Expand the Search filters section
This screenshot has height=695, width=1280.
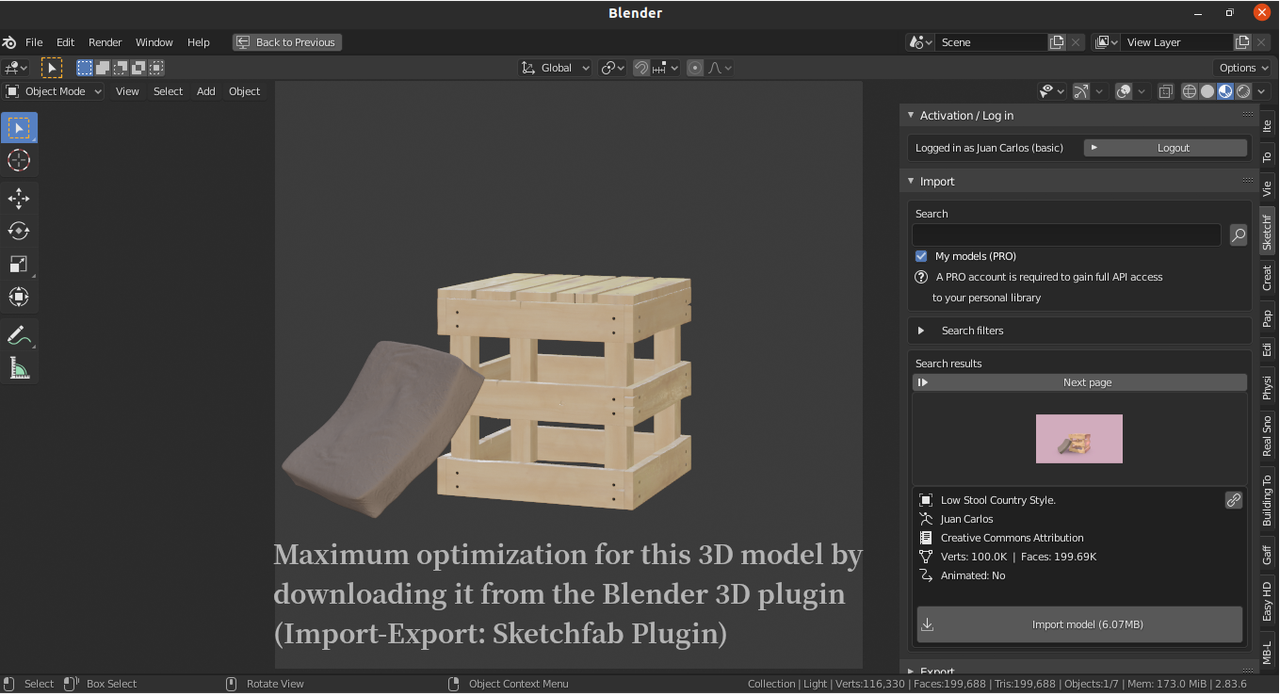click(1081, 330)
